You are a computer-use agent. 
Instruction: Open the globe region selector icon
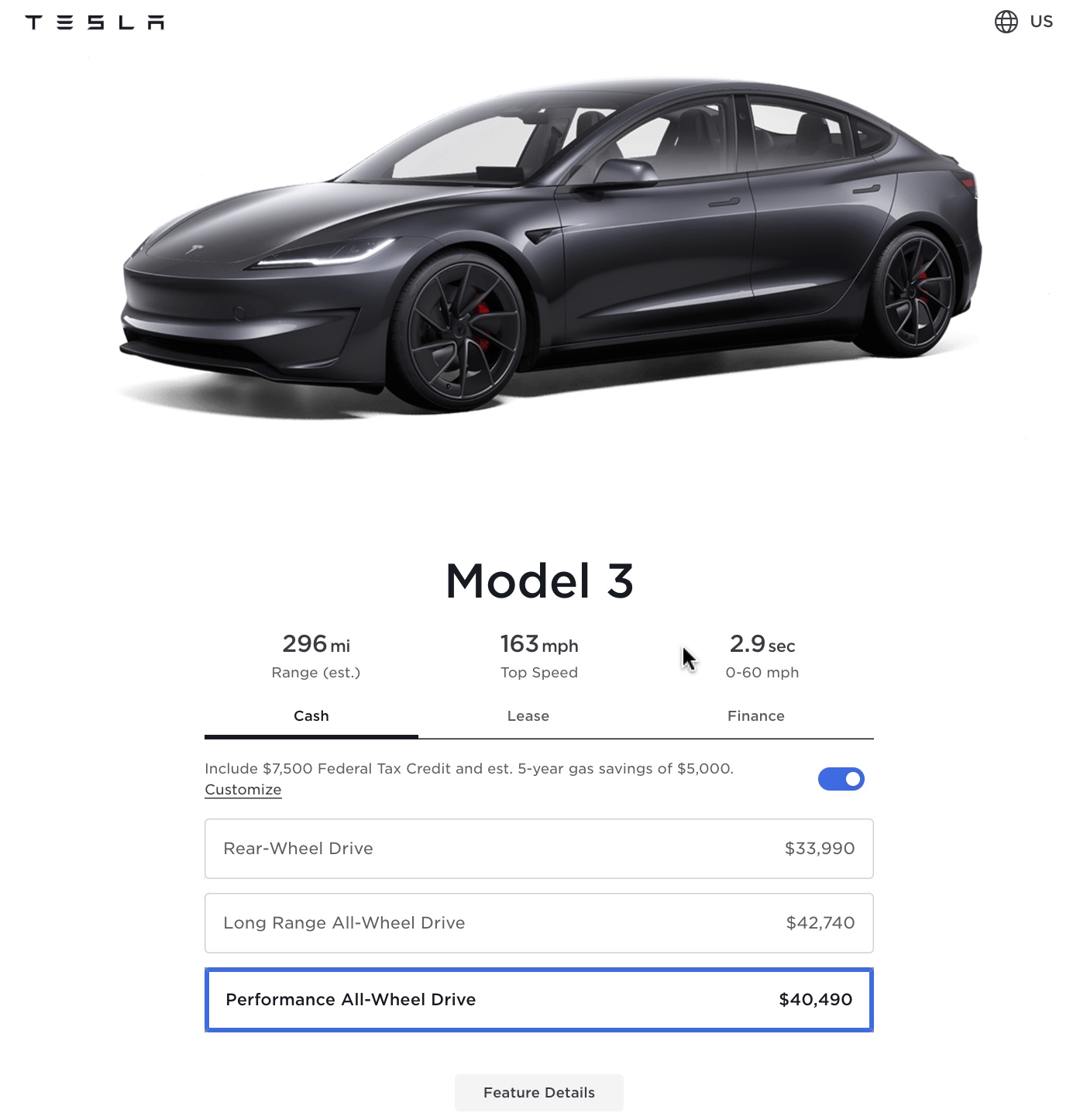coord(1006,22)
